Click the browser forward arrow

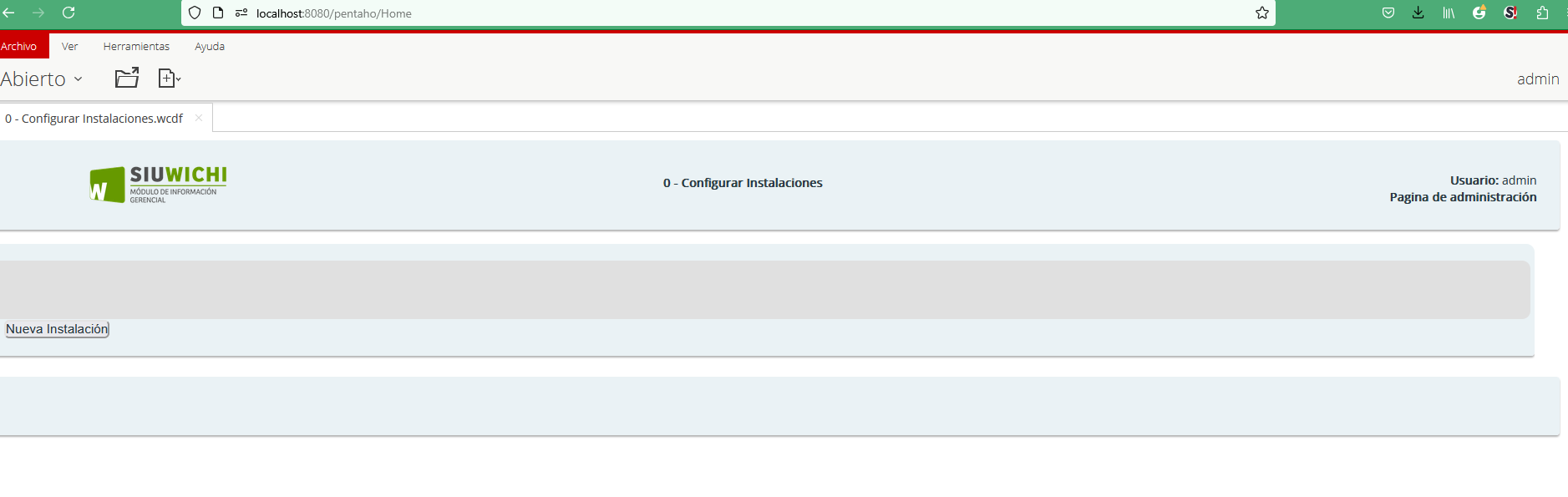38,13
